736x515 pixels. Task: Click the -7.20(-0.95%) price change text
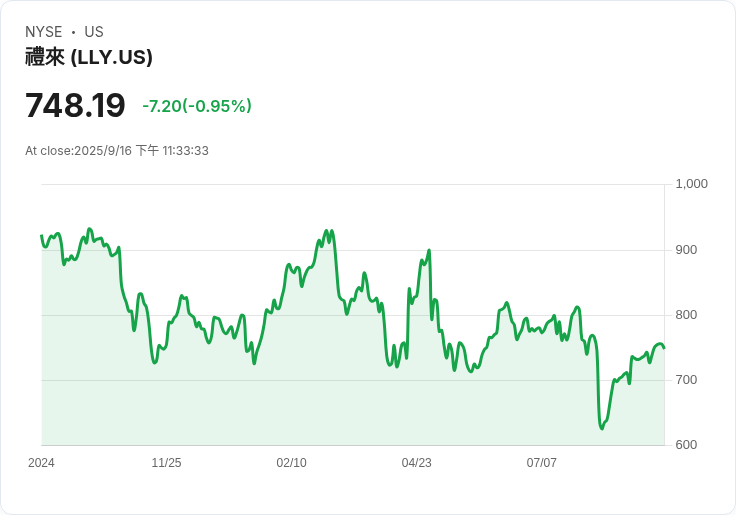click(197, 106)
